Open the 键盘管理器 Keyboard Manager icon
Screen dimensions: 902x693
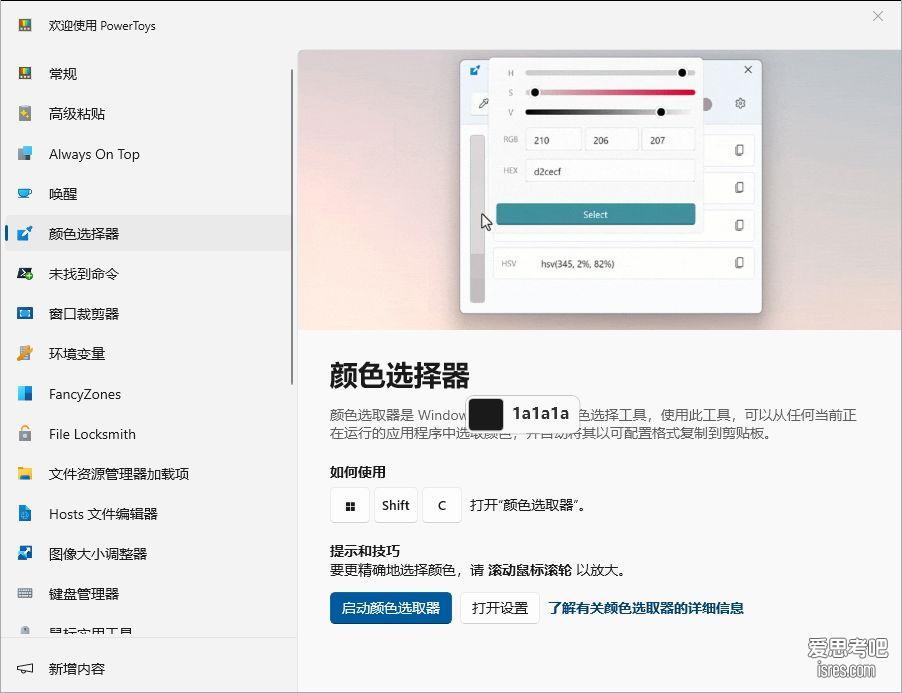tap(25, 593)
